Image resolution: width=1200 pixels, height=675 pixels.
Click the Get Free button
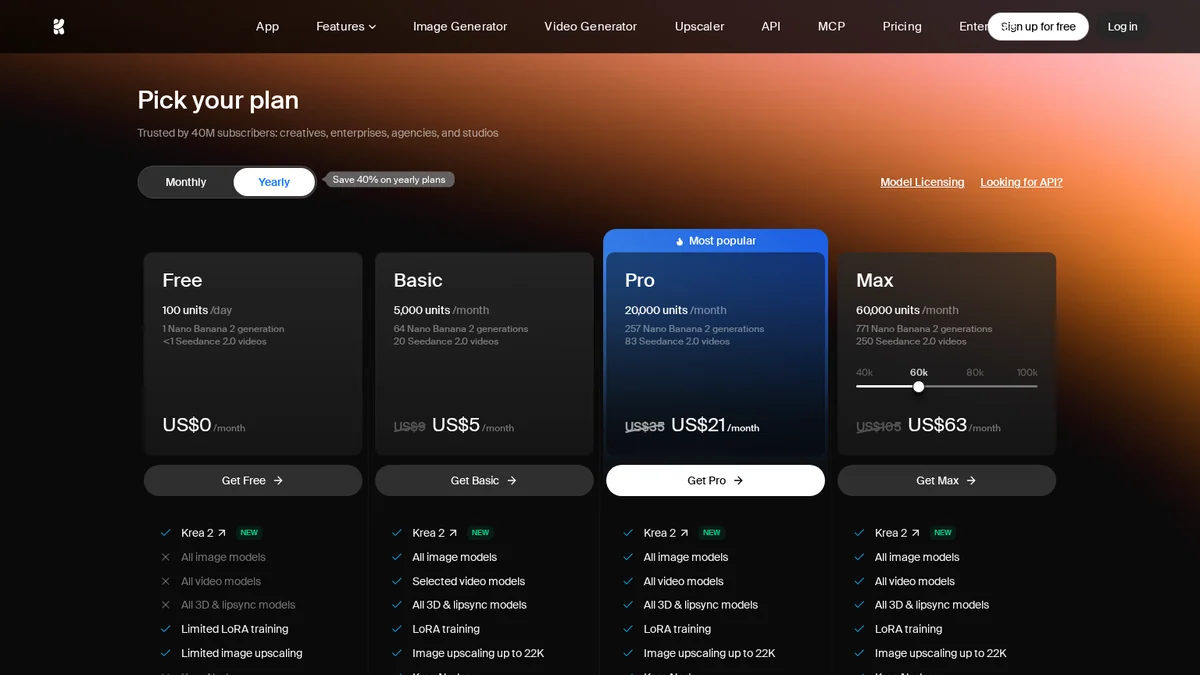pos(253,480)
